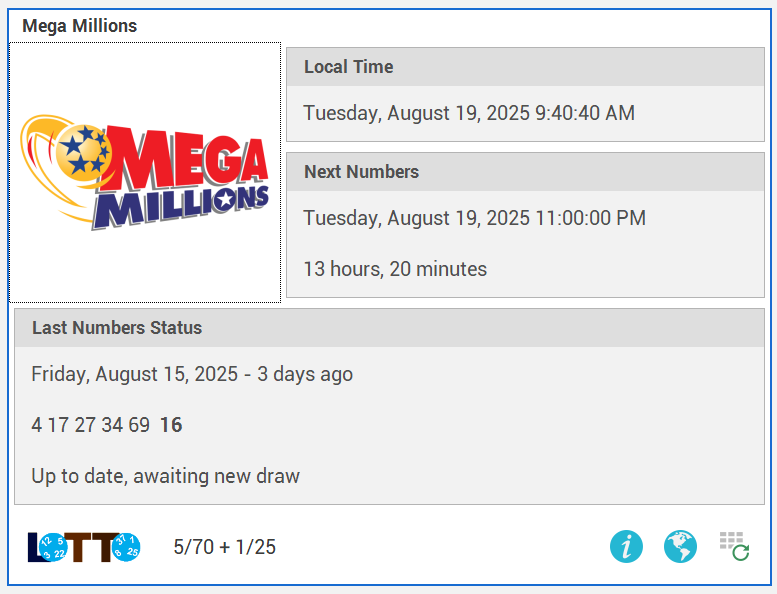The height and width of the screenshot is (594, 777).
Task: Click the Mega Millions logo image
Action: click(x=145, y=172)
